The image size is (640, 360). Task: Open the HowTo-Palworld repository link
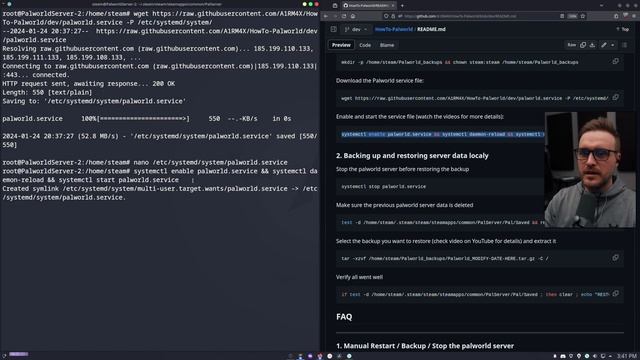pos(393,29)
